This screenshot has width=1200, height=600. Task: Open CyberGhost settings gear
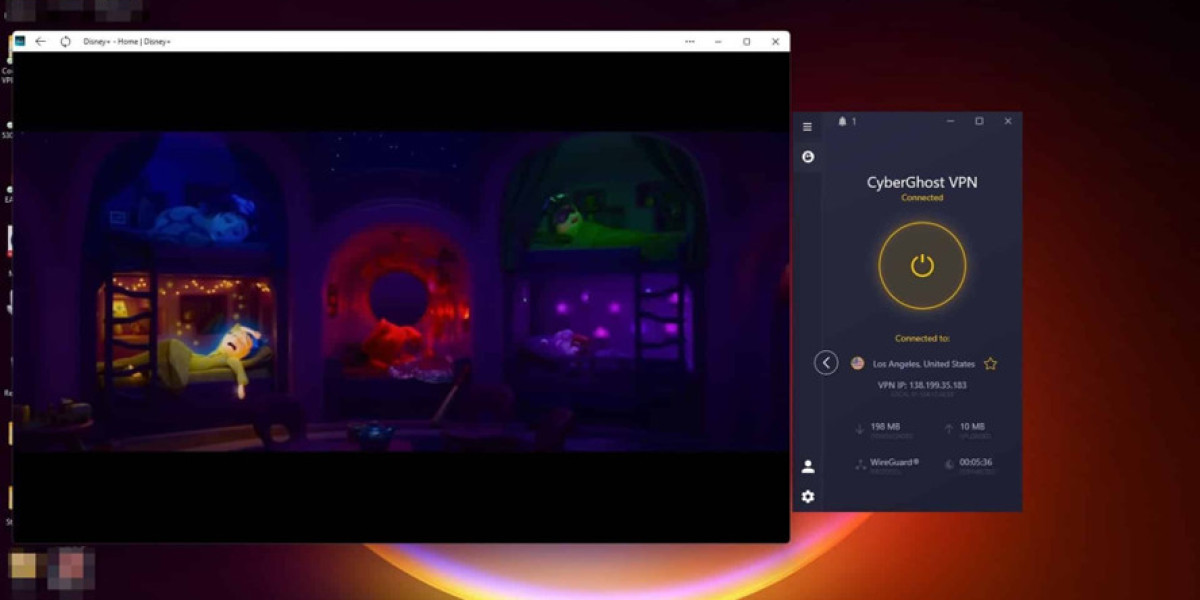(x=808, y=496)
